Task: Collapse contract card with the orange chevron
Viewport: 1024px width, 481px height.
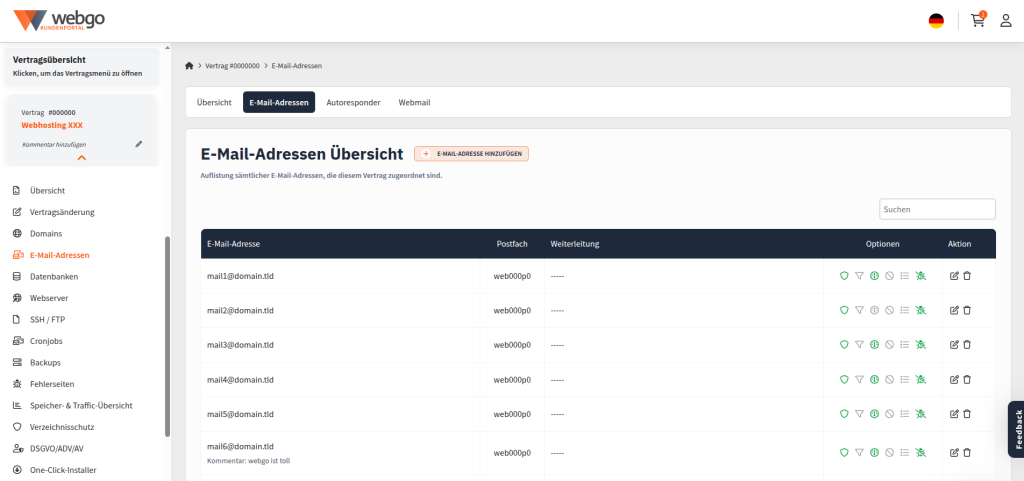Action: 82,158
